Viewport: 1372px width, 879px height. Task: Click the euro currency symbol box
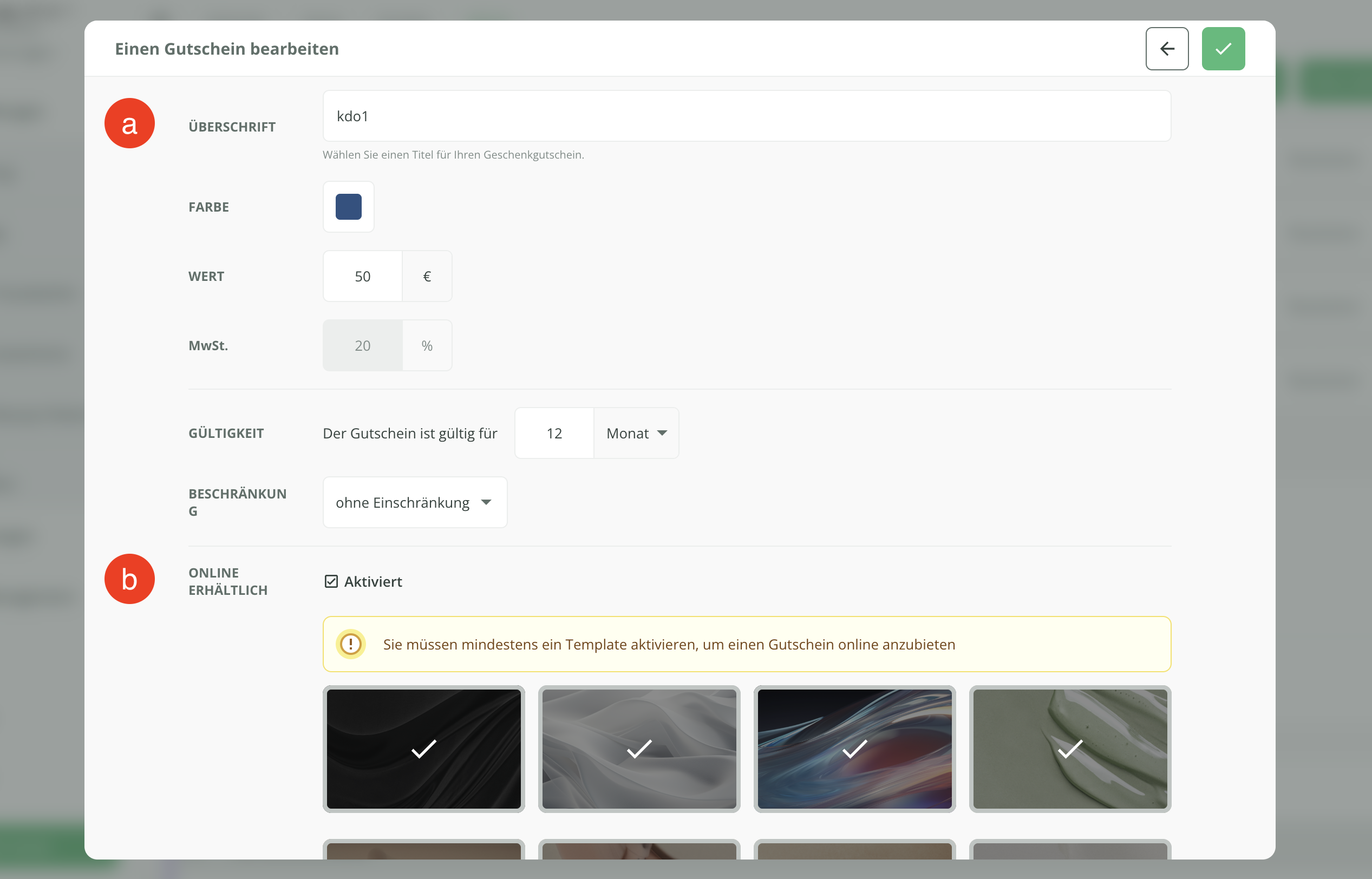pos(427,276)
